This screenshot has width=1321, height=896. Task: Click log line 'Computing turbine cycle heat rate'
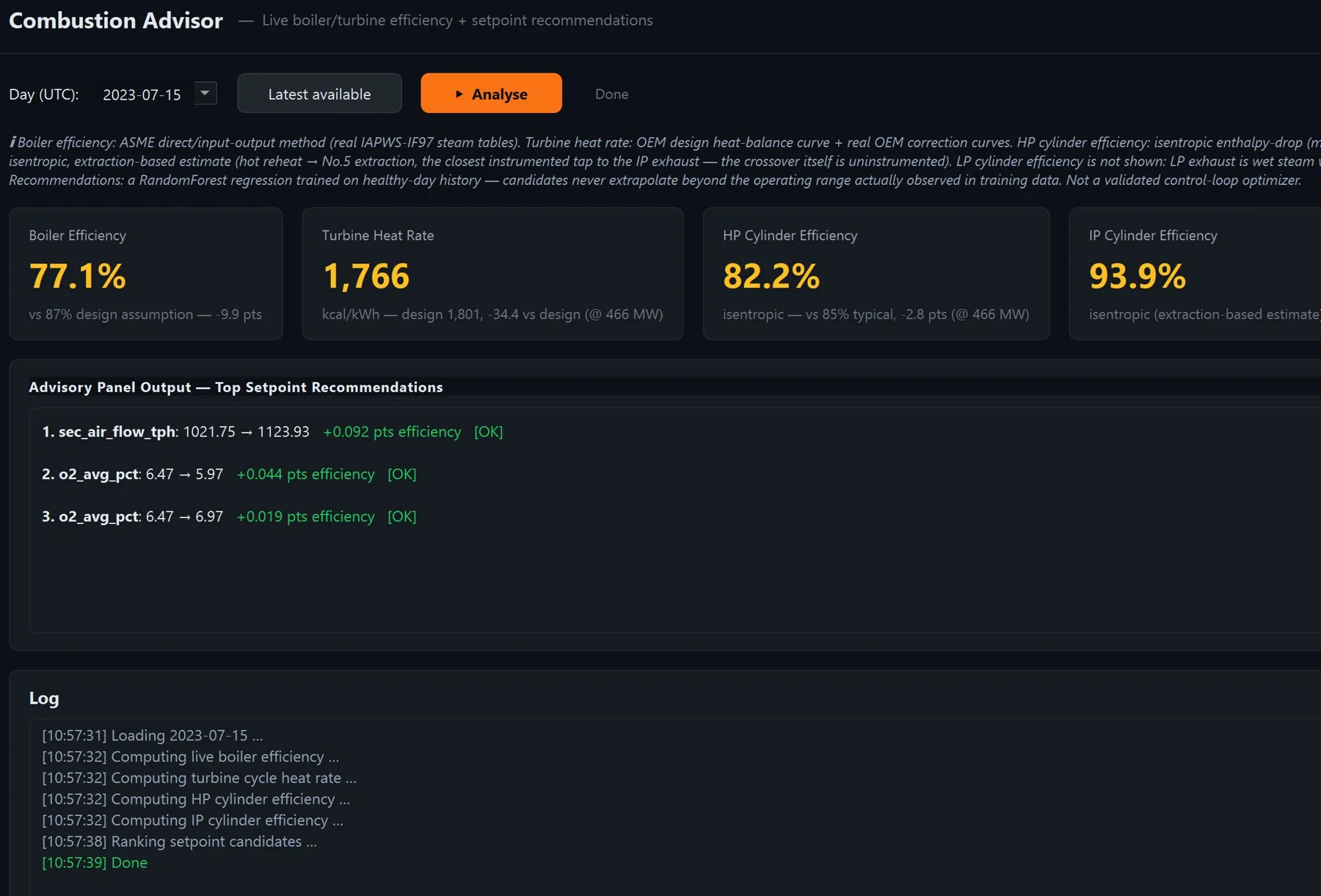pyautogui.click(x=199, y=778)
